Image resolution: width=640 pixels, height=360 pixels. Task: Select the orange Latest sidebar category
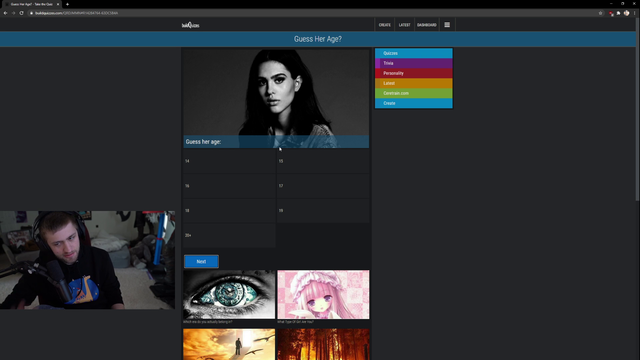coord(413,83)
